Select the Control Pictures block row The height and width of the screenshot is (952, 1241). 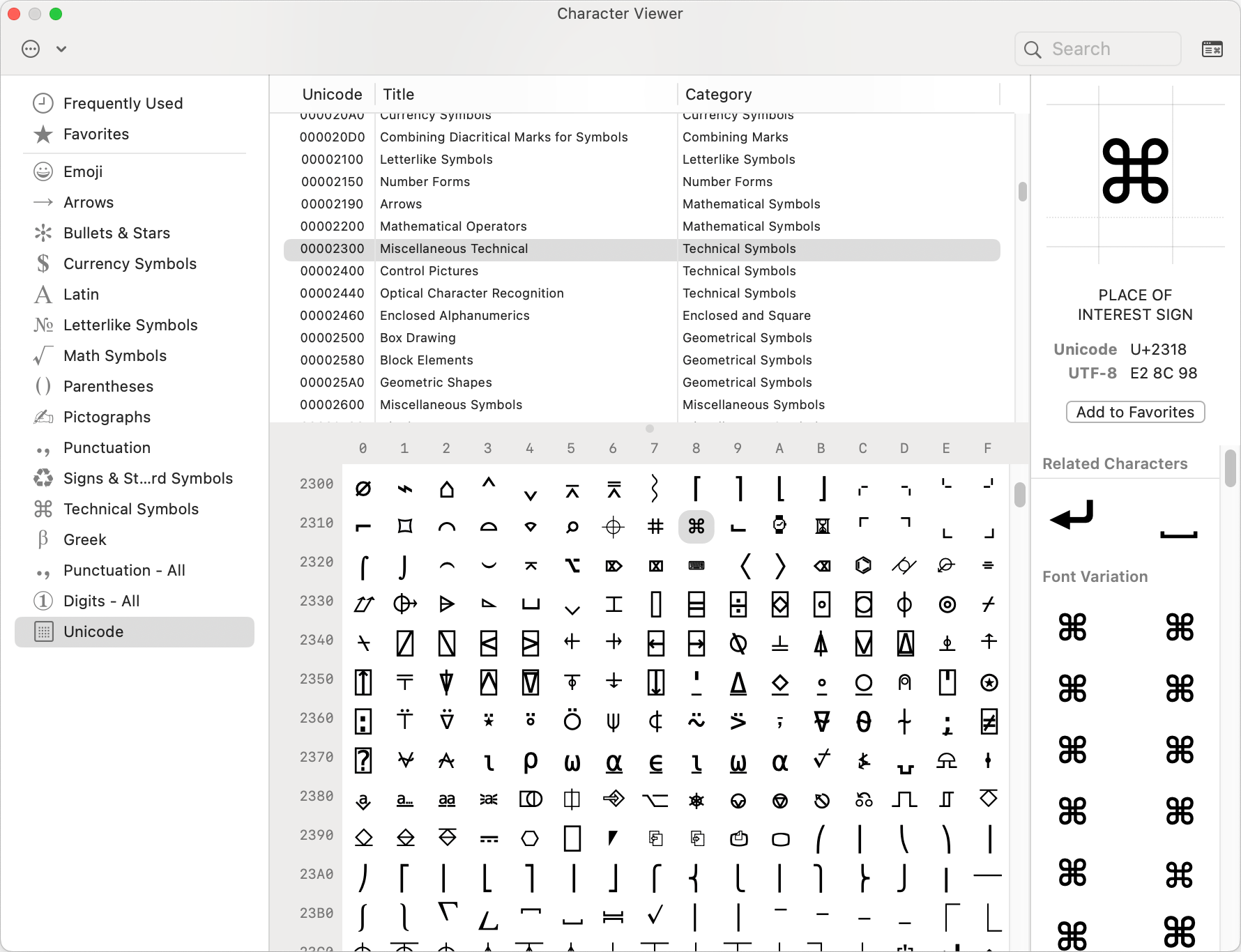tap(641, 271)
